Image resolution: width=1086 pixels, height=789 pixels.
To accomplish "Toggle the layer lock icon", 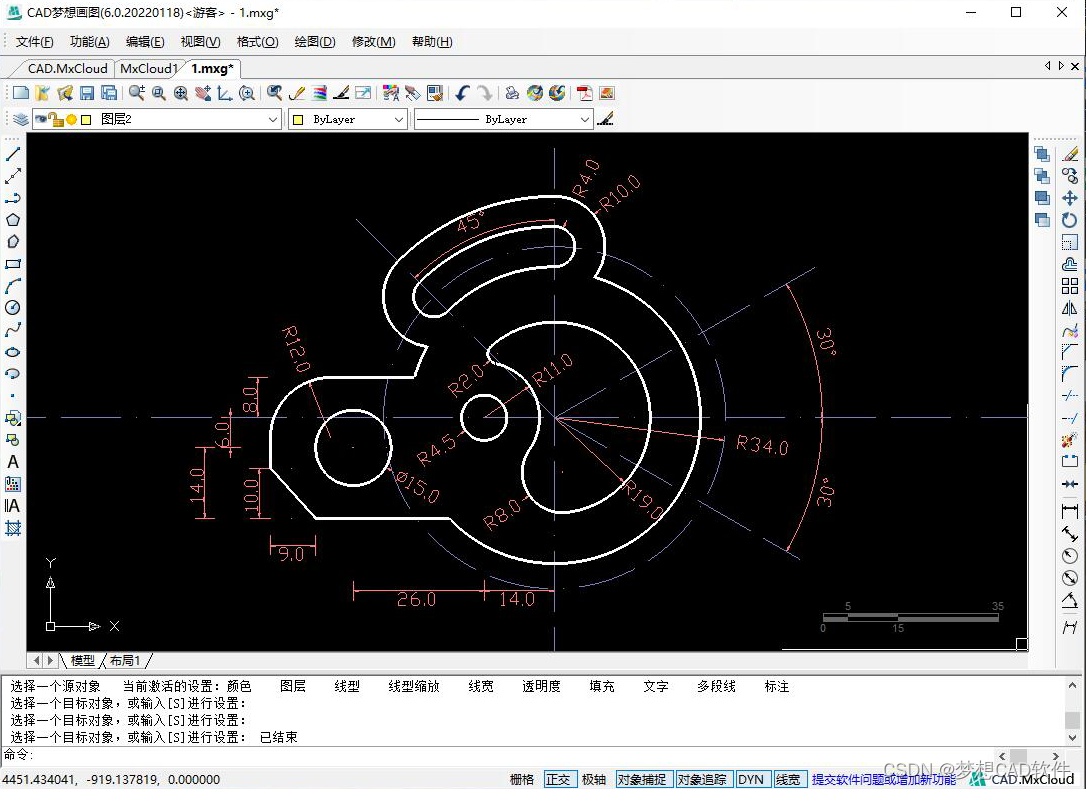I will (55, 119).
